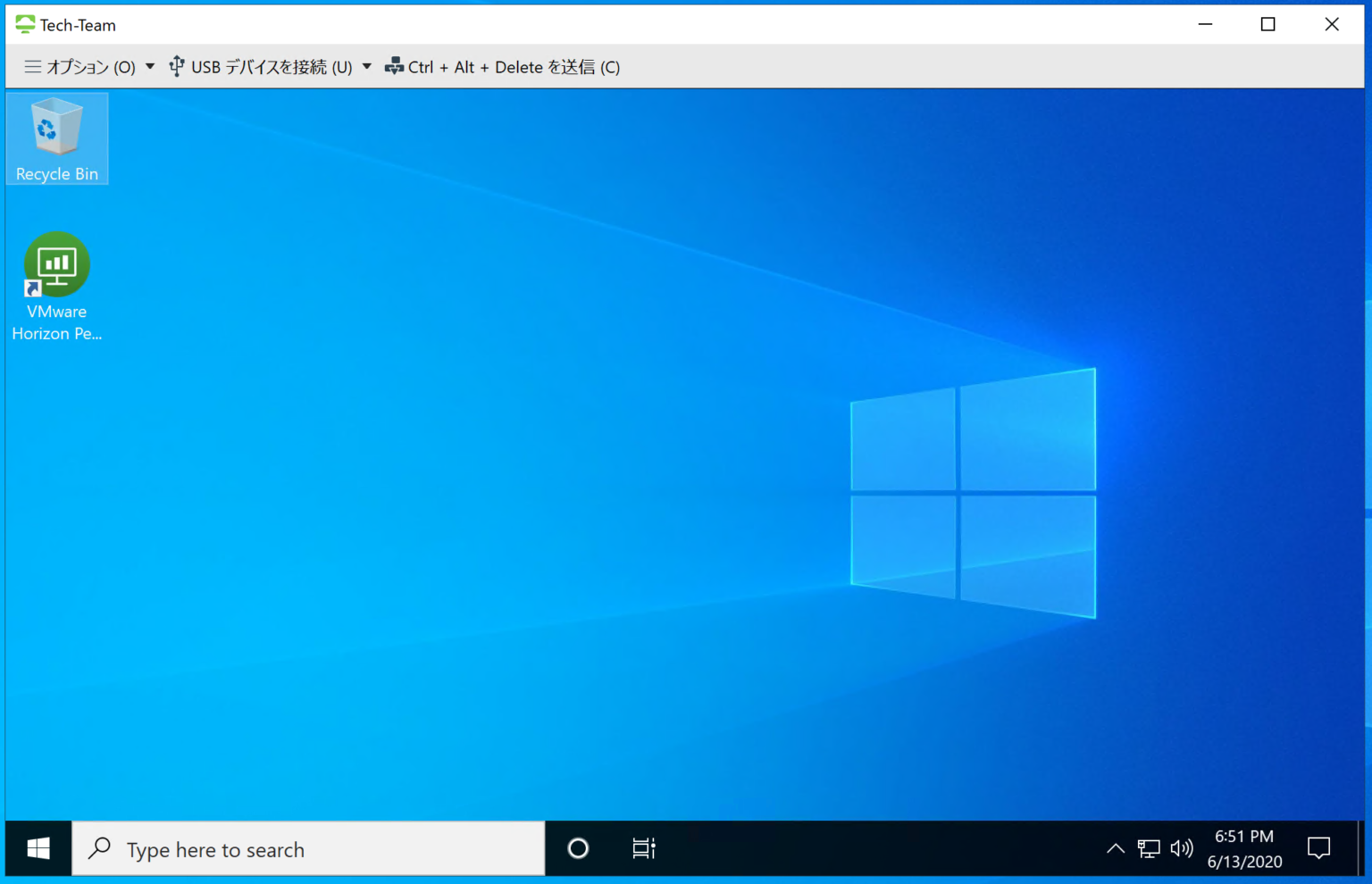Screen dimensions: 1372x884
Task: Maximize the Tech-Team window
Action: pyautogui.click(x=1267, y=25)
